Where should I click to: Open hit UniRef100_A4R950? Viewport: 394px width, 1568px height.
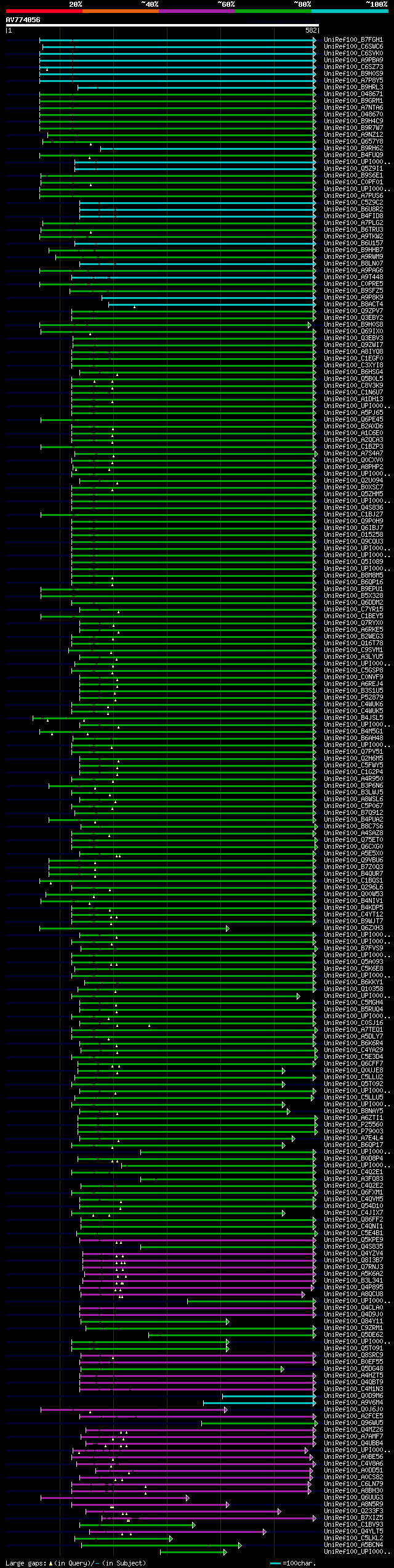(x=353, y=779)
